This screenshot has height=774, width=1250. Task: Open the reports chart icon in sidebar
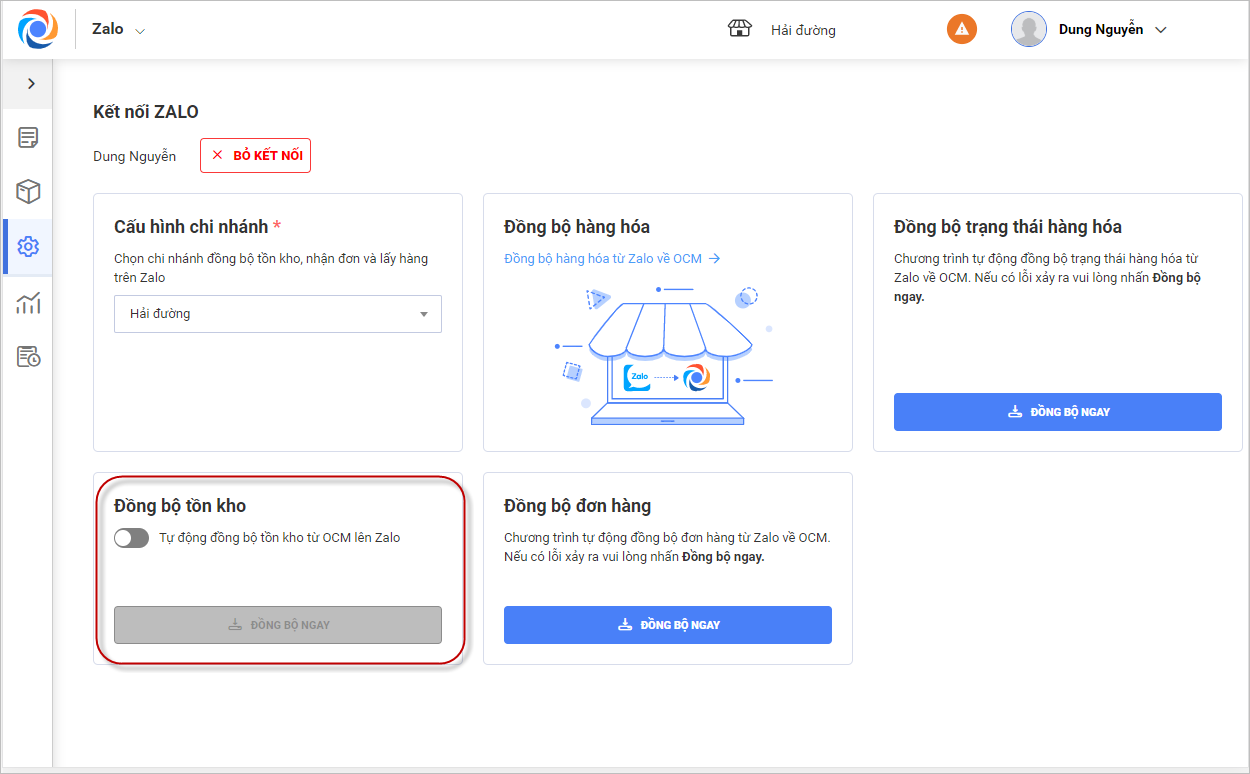click(28, 303)
